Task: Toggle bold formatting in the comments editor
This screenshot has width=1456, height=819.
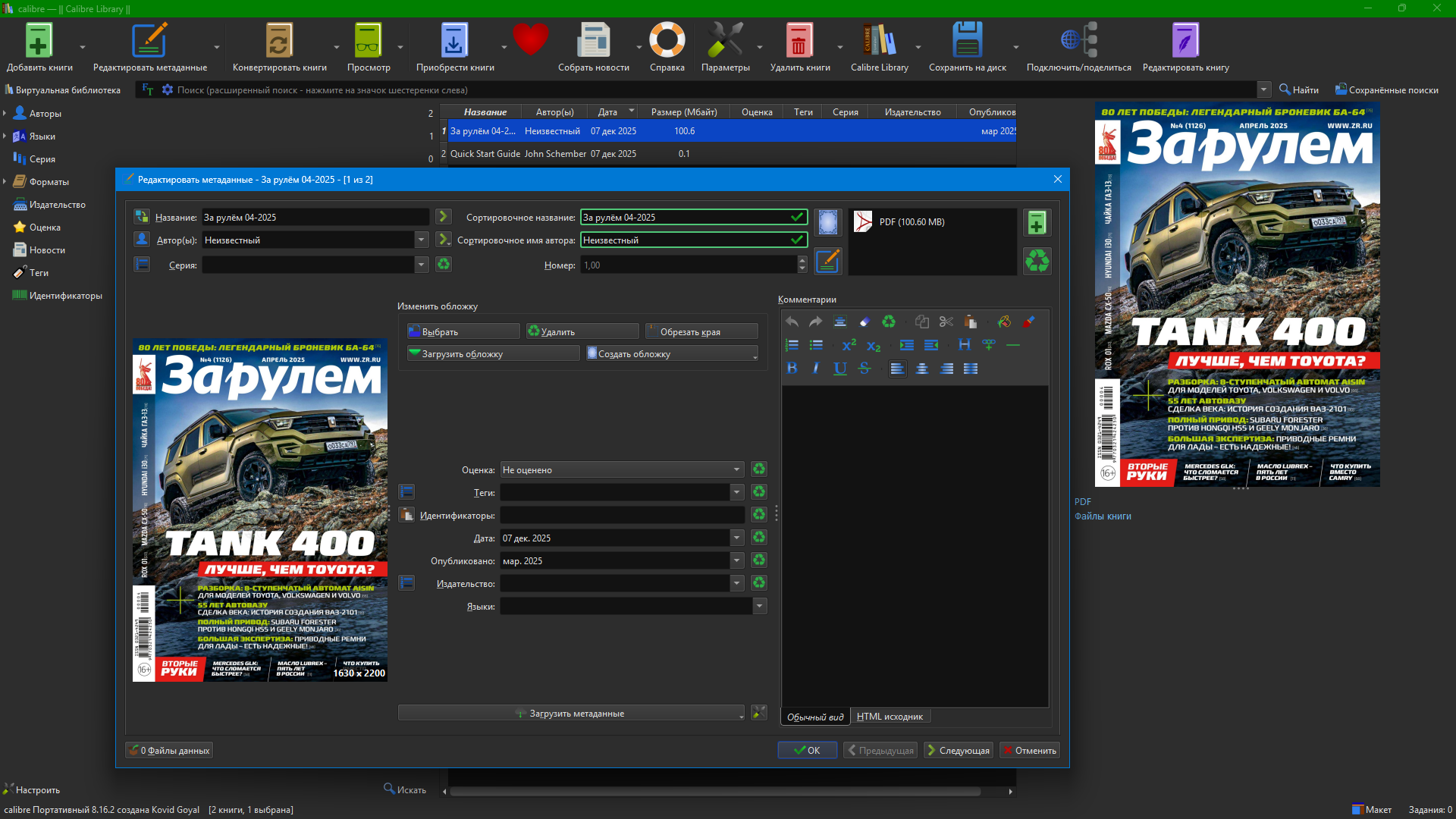Action: pos(792,369)
